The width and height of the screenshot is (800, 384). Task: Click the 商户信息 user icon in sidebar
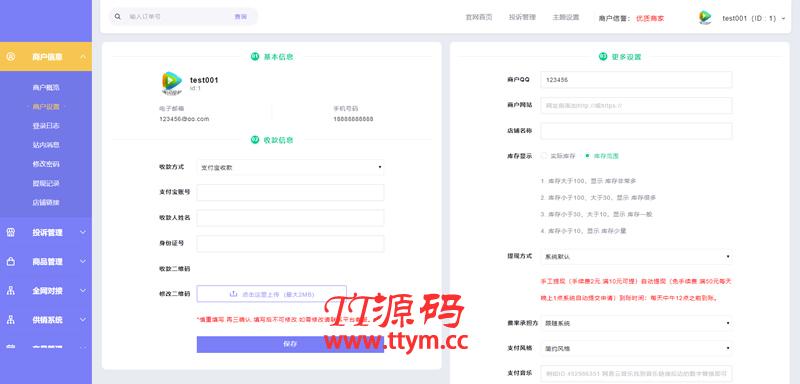[x=11, y=57]
